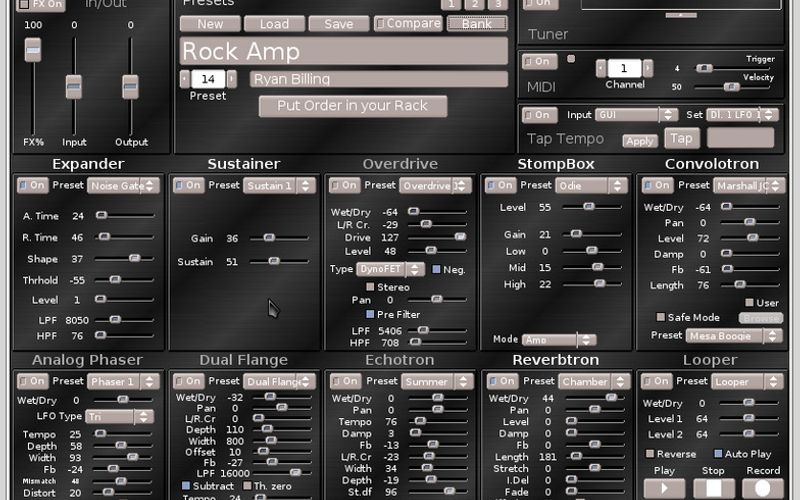The width and height of the screenshot is (800, 500).
Task: Click Put Order in your Rack
Action: click(353, 106)
